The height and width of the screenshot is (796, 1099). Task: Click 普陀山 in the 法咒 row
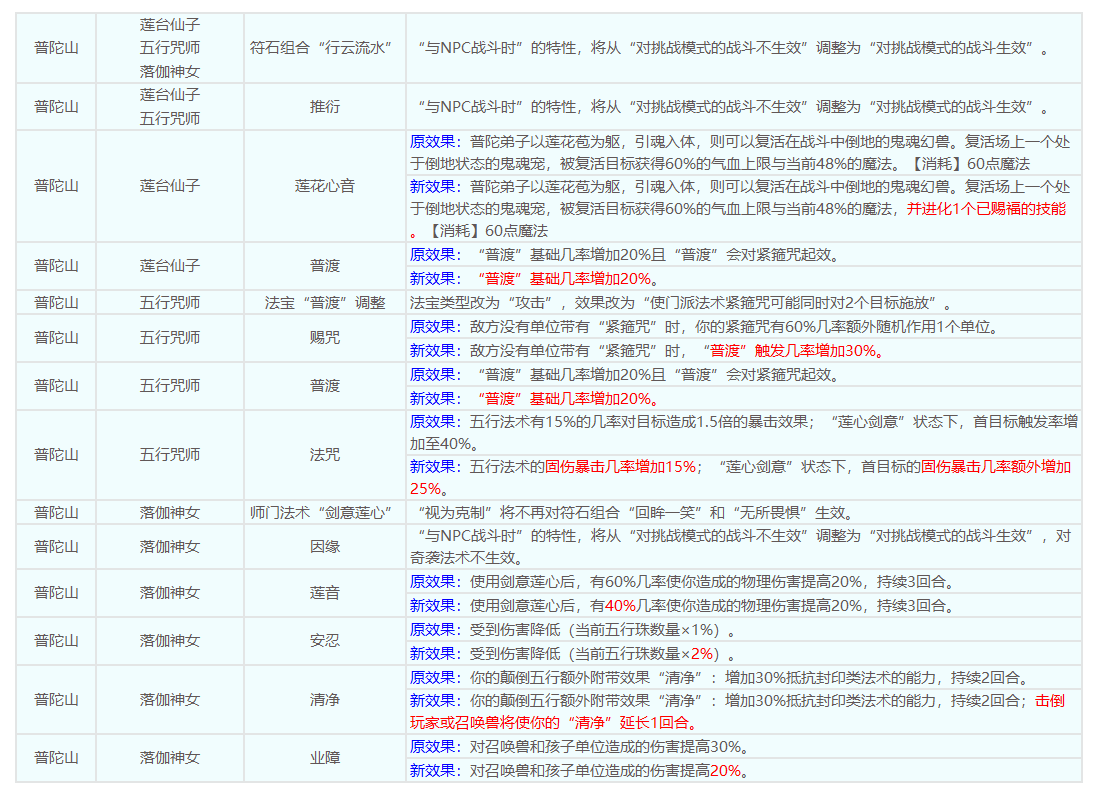pos(56,455)
